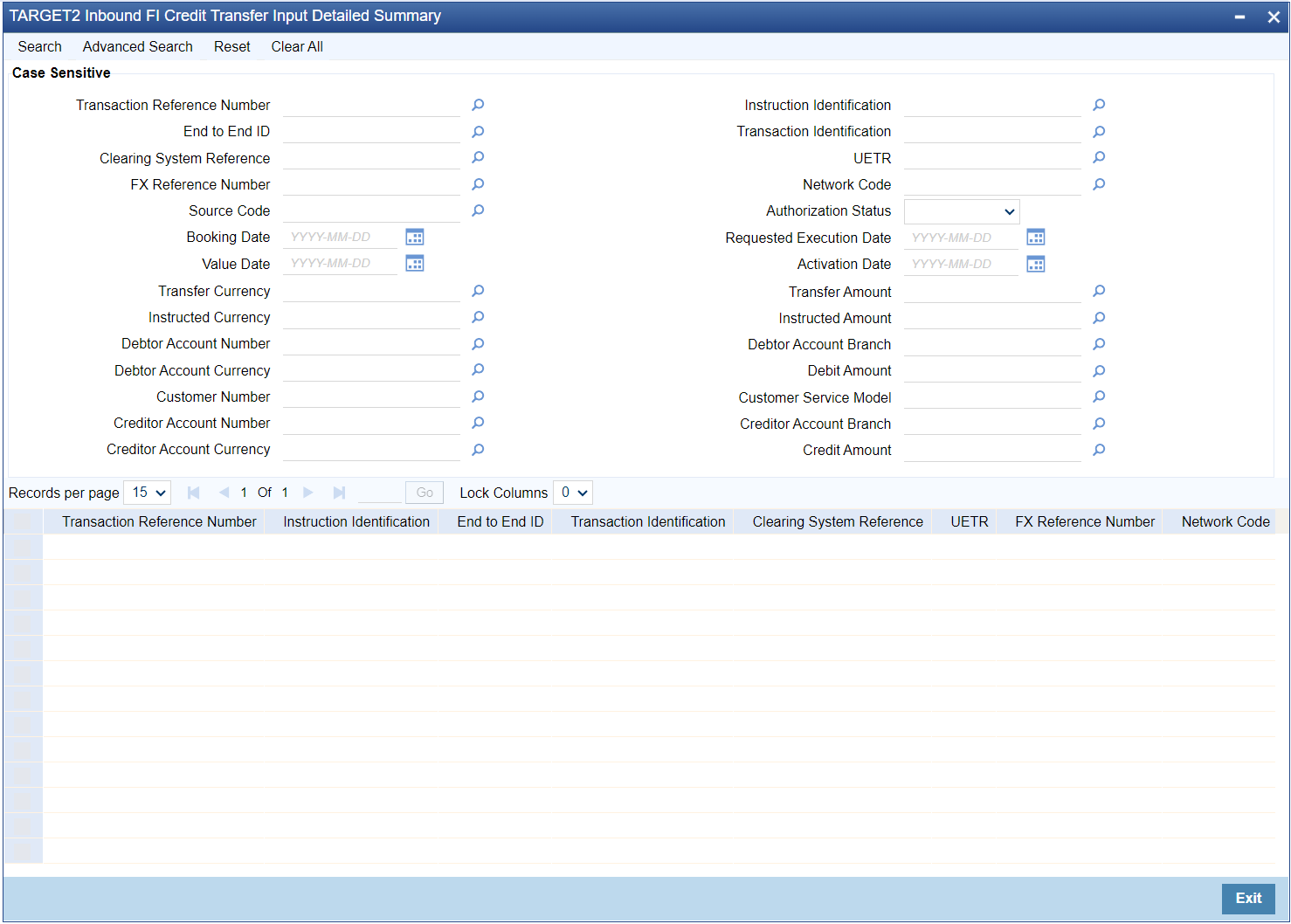Image resolution: width=1291 pixels, height=924 pixels.
Task: Focus the Transaction Reference Number input field
Action: (371, 105)
